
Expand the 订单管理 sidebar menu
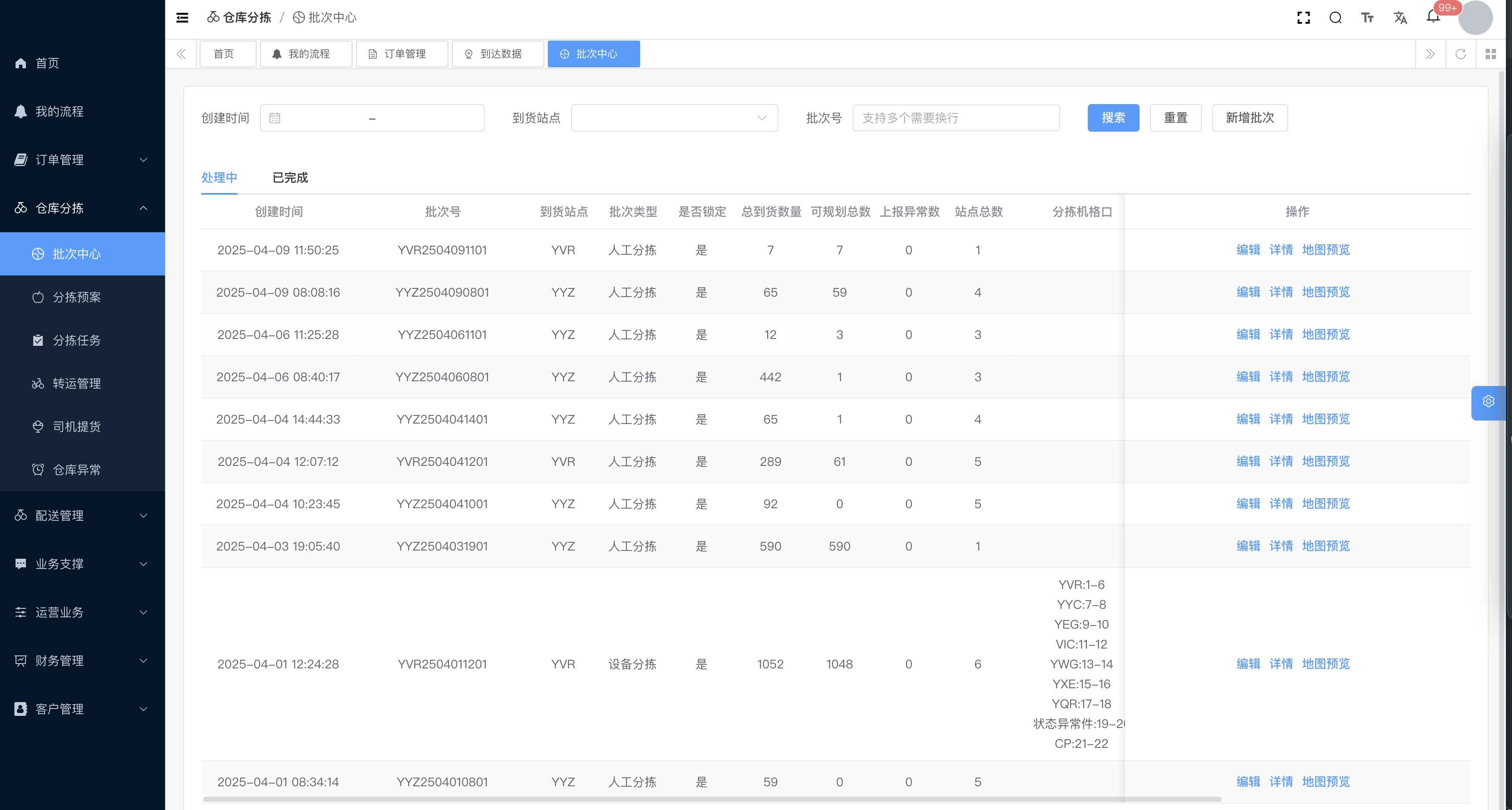[82, 159]
